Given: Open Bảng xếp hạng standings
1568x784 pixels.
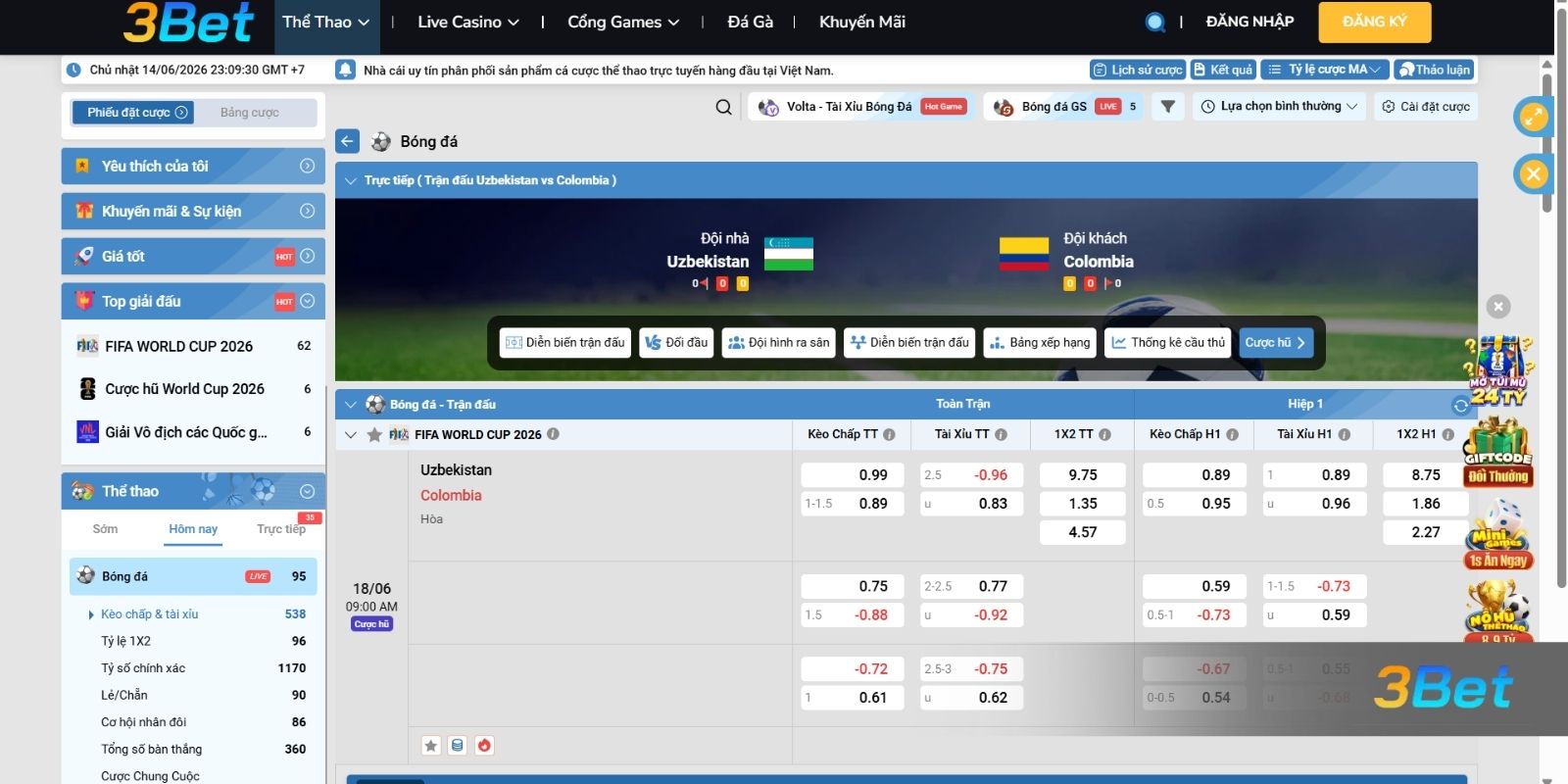Looking at the screenshot, I should (x=1040, y=343).
